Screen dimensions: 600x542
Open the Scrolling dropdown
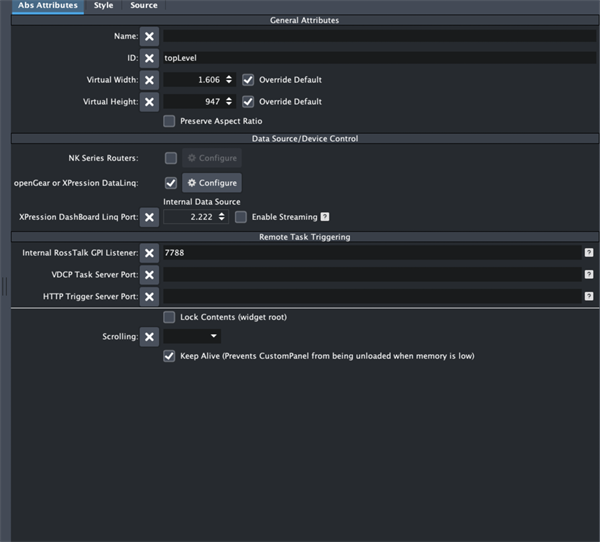(192, 337)
